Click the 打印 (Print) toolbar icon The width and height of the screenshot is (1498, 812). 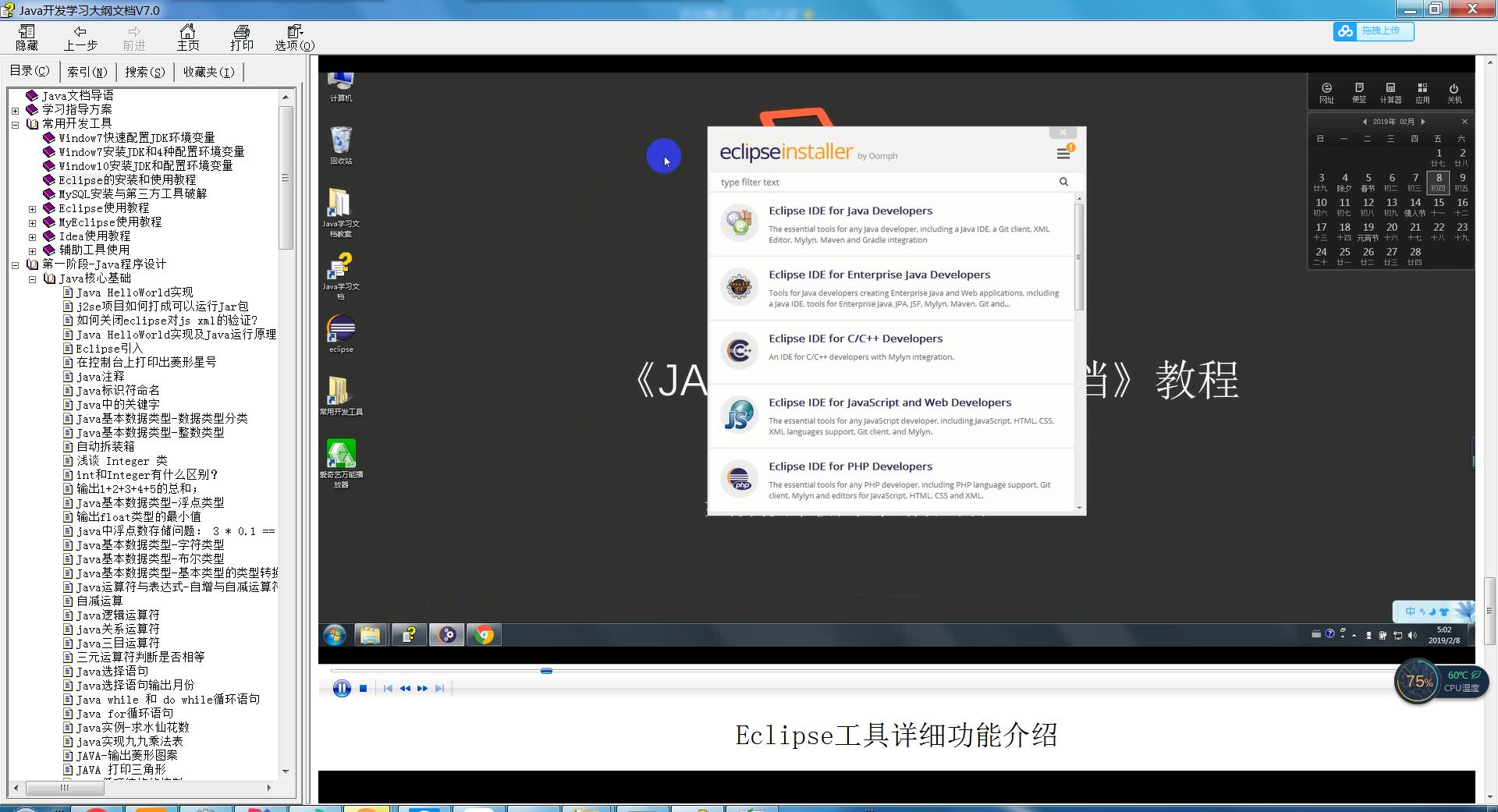pyautogui.click(x=242, y=37)
